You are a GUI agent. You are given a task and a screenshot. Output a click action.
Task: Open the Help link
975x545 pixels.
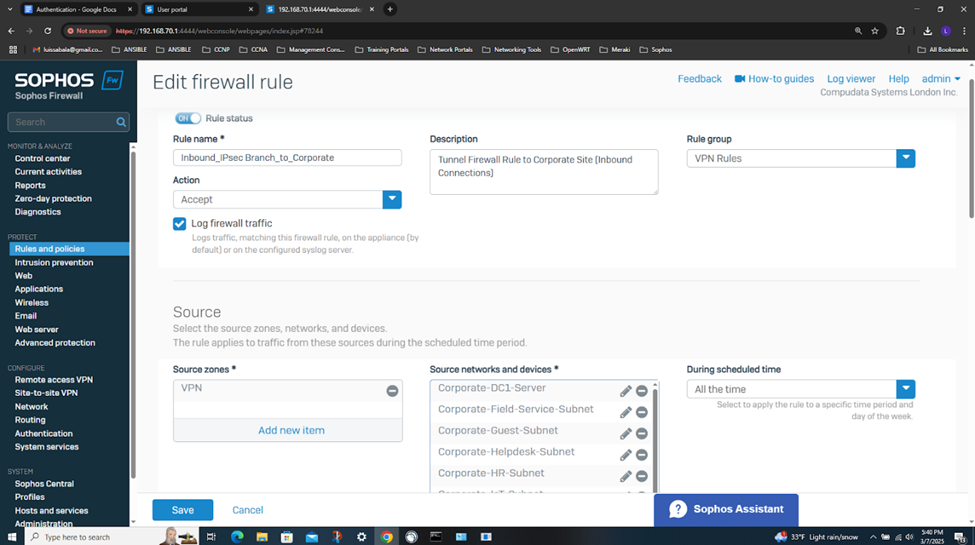(x=899, y=79)
